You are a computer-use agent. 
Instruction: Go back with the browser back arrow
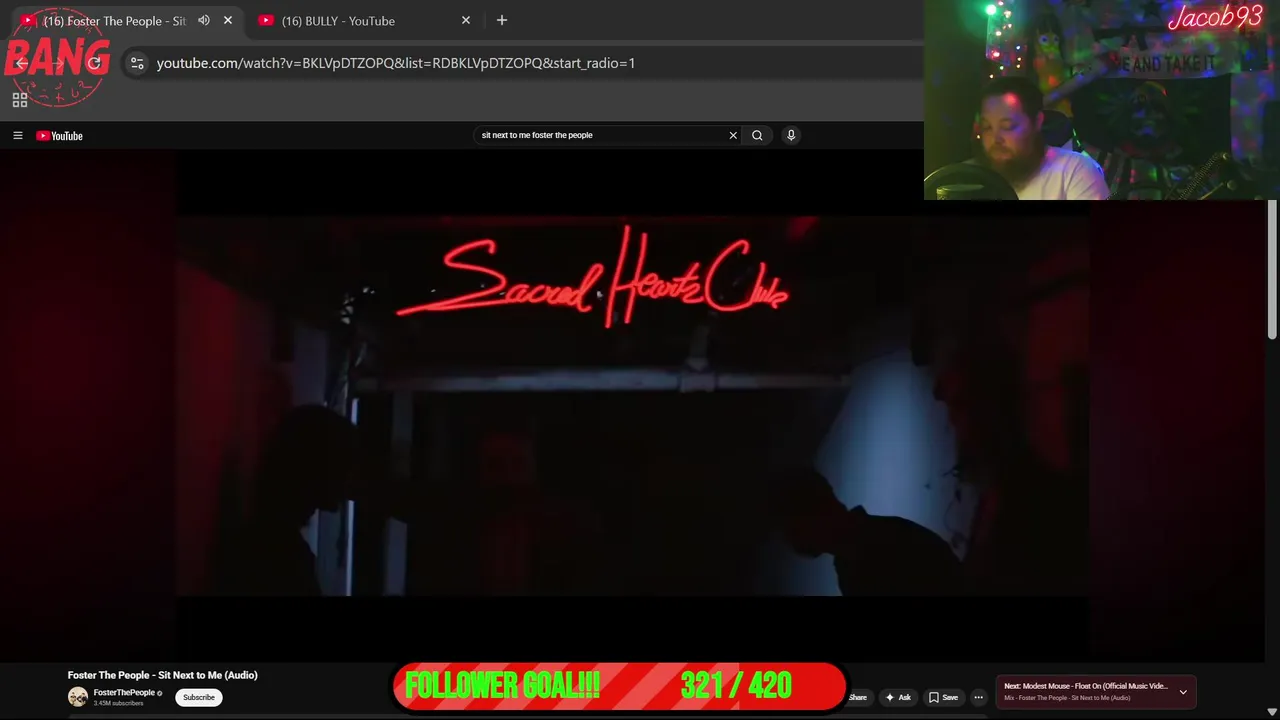pos(22,63)
